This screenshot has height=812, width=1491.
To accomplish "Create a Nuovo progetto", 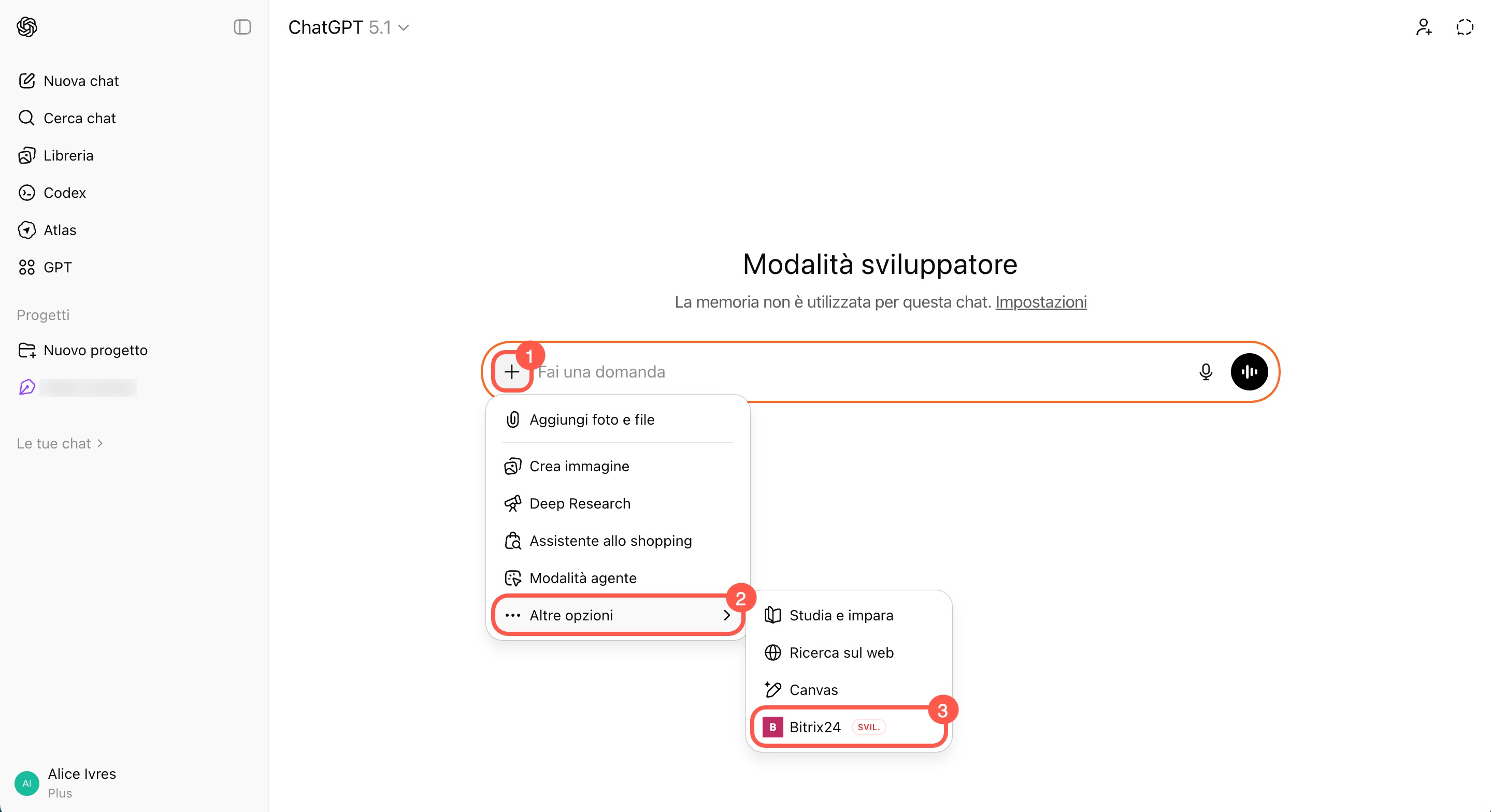I will 95,350.
